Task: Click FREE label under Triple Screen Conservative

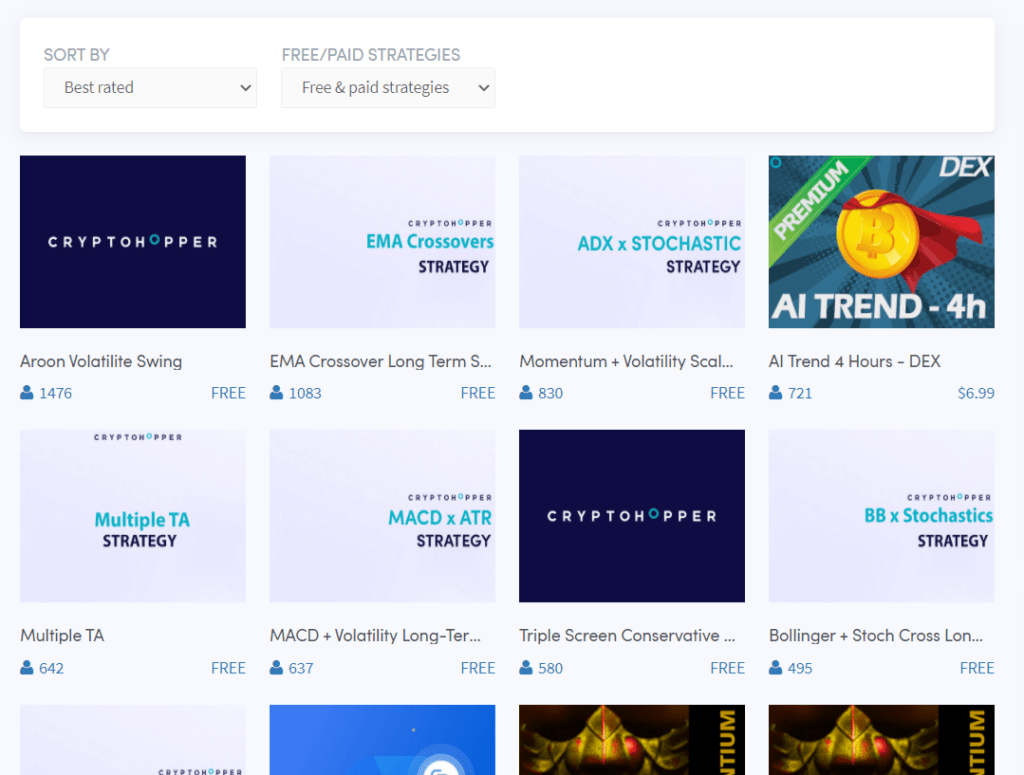Action: [x=727, y=668]
